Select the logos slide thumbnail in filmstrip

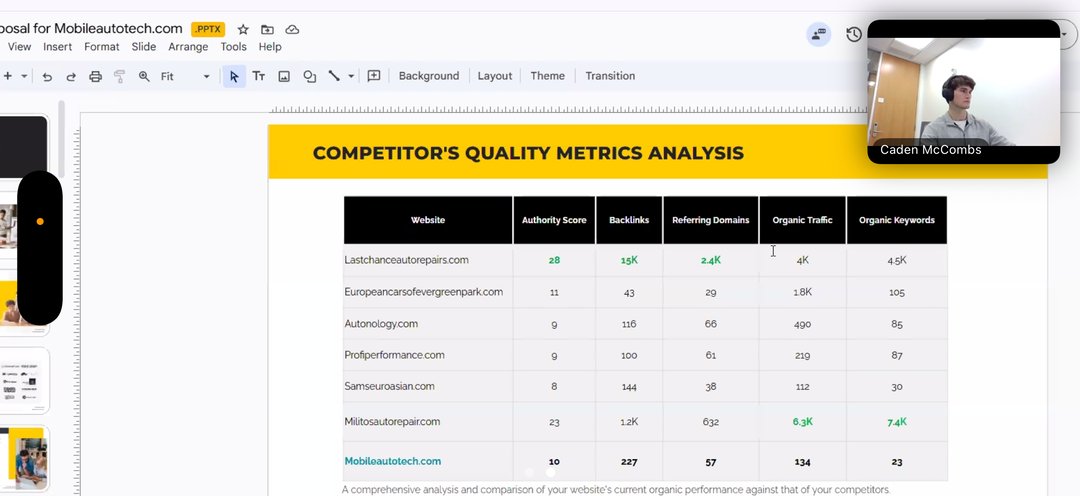pyautogui.click(x=23, y=380)
